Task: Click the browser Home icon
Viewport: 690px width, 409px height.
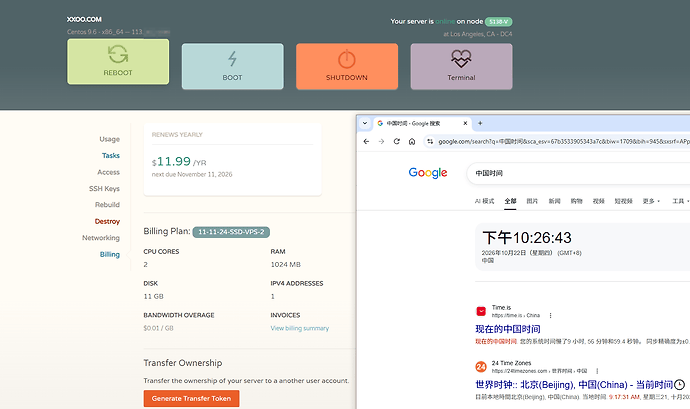Action: pos(412,141)
